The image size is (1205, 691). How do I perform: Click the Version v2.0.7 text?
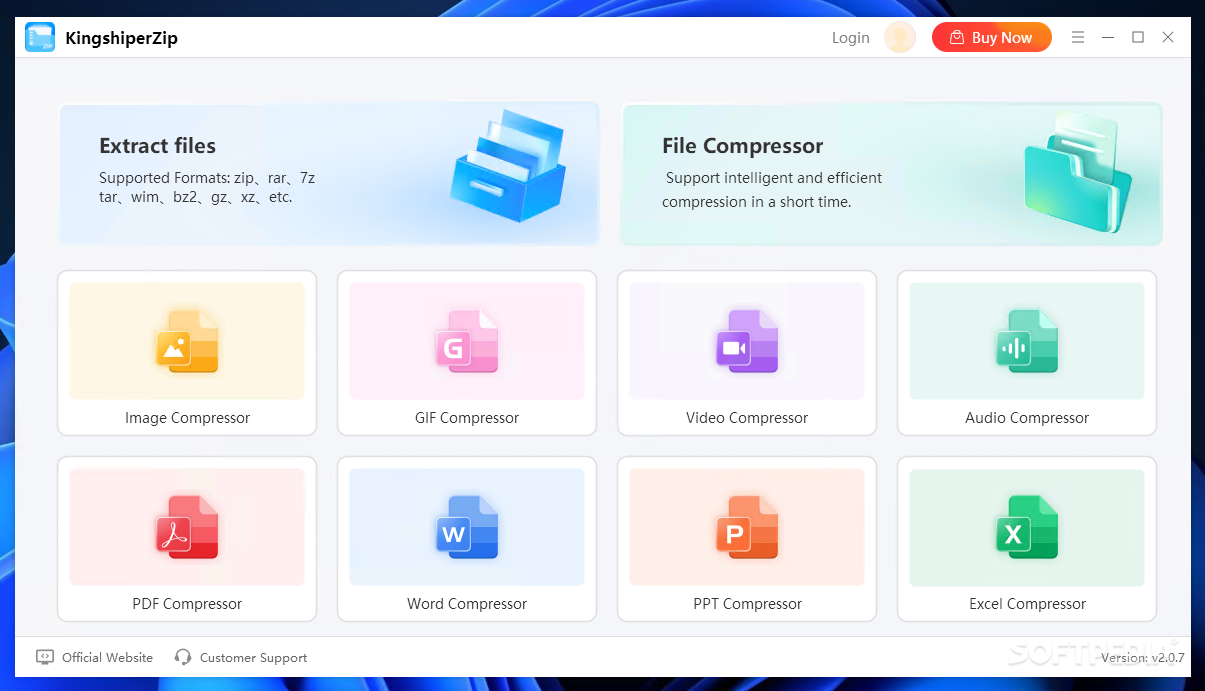click(x=1142, y=658)
